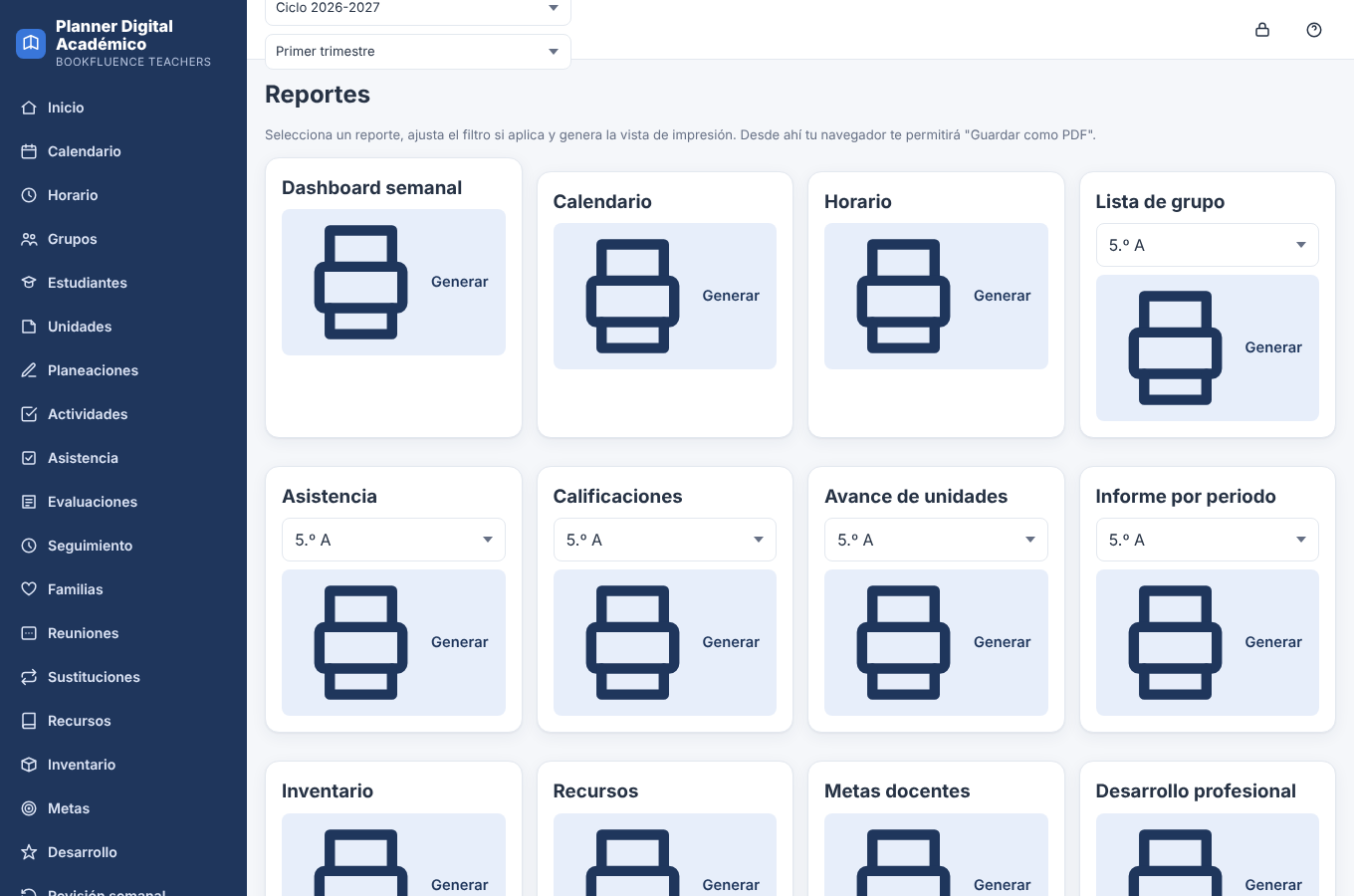Screen dimensions: 1354x896
Task: Click the Actividades check-square icon
Action: [29, 414]
